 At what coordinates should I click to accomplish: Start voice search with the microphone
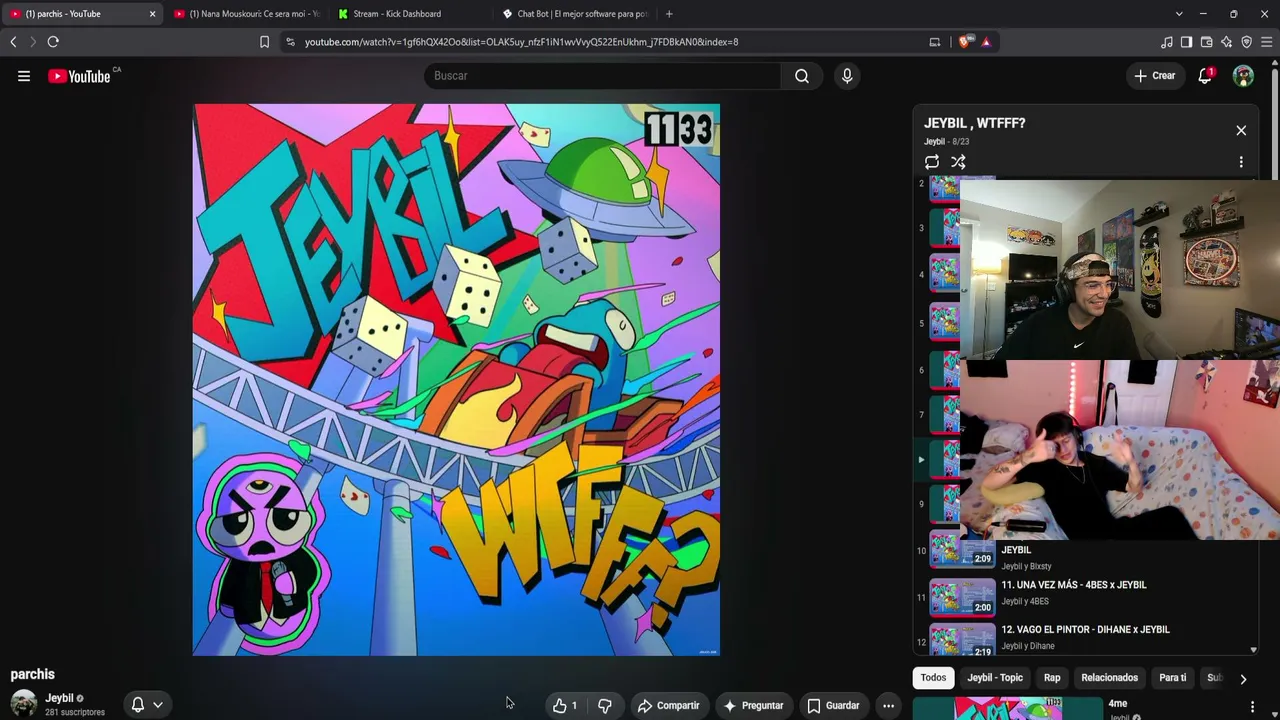point(847,76)
